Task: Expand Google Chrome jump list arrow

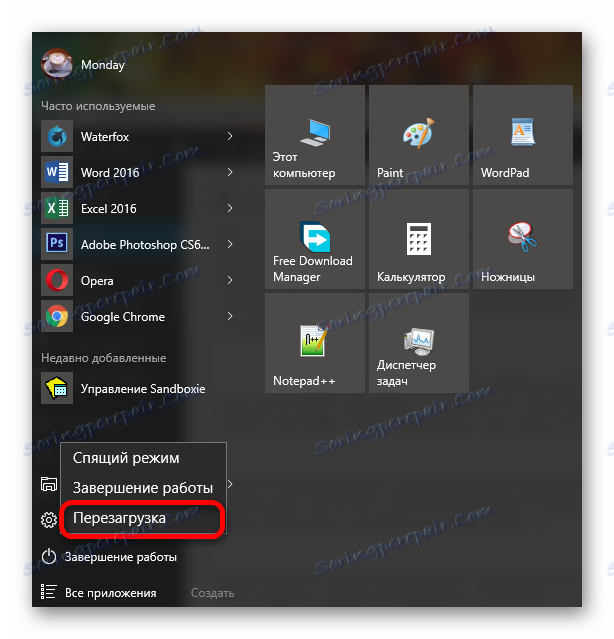Action: click(230, 316)
